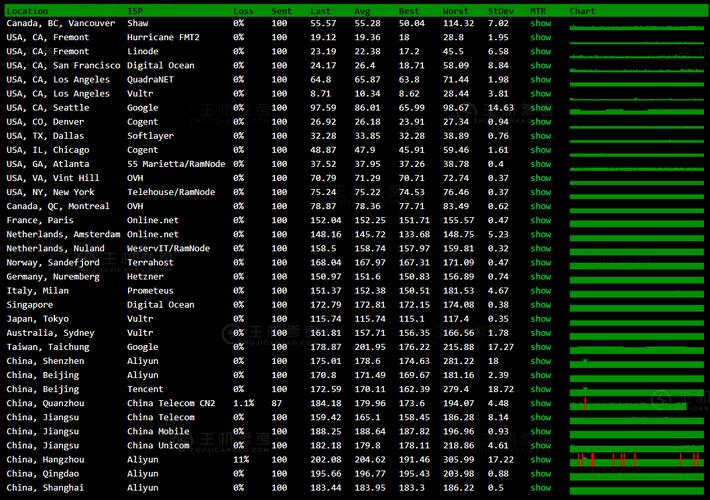This screenshot has height=500, width=710.
Task: Click show in the Seattle Google row
Action: pos(541,107)
